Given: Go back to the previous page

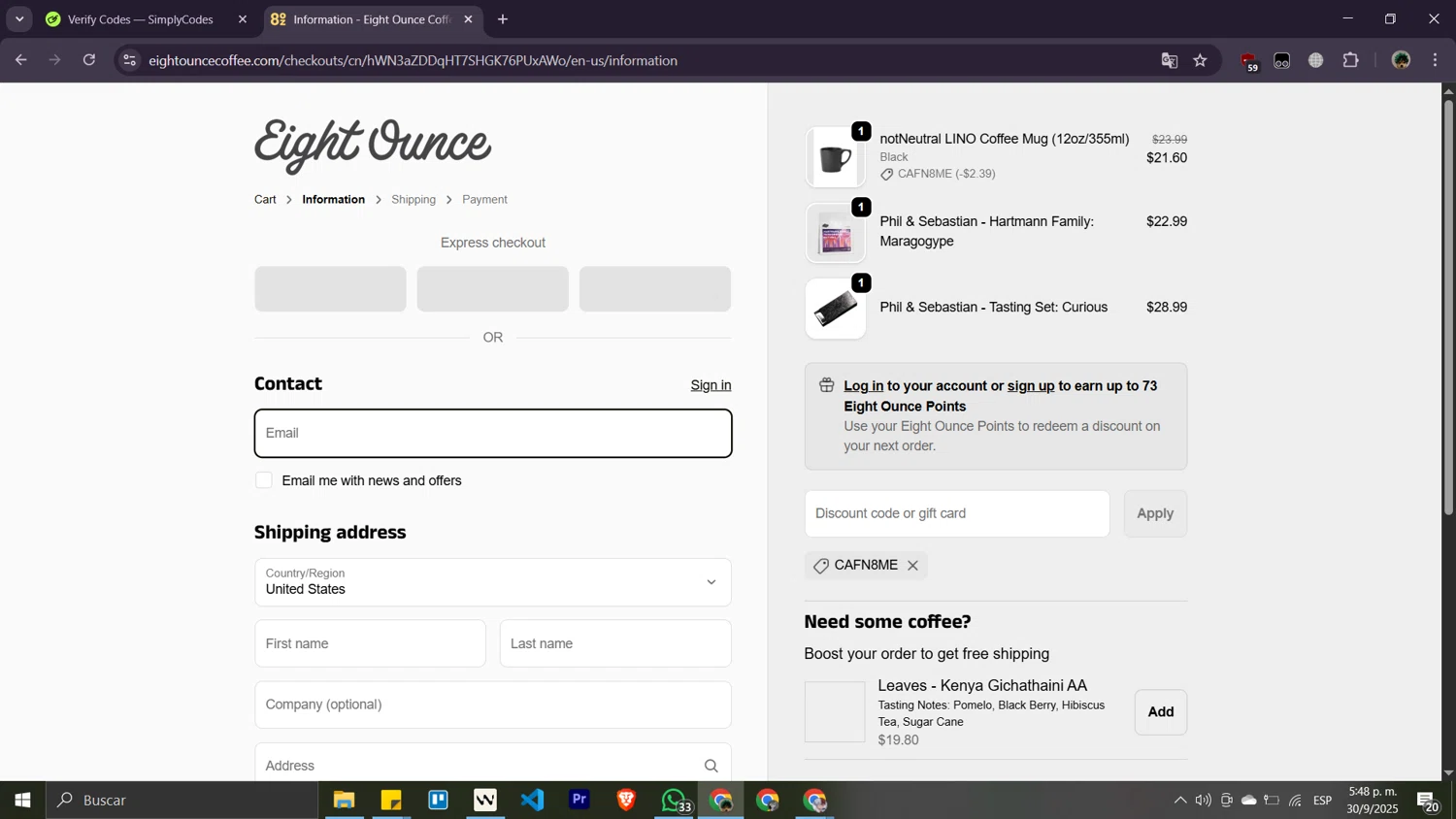Looking at the screenshot, I should point(20,60).
